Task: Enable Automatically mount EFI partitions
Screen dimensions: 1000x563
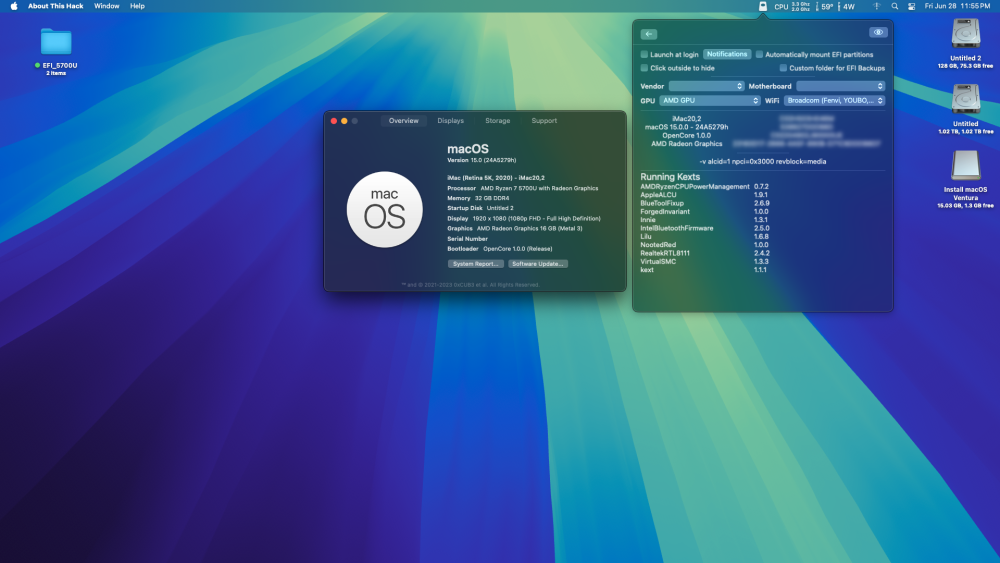Action: (759, 54)
